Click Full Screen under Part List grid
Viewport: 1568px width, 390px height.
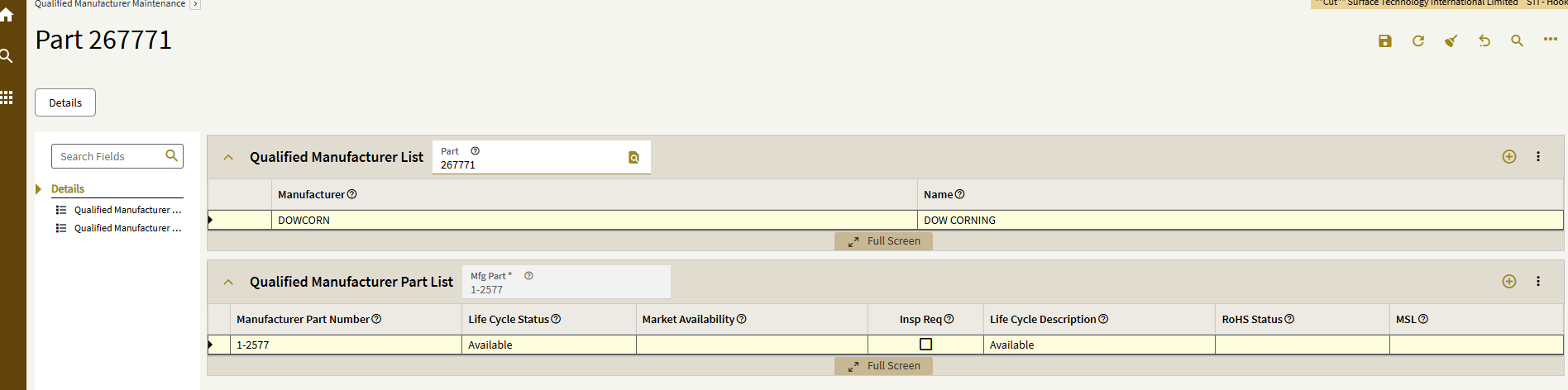884,366
